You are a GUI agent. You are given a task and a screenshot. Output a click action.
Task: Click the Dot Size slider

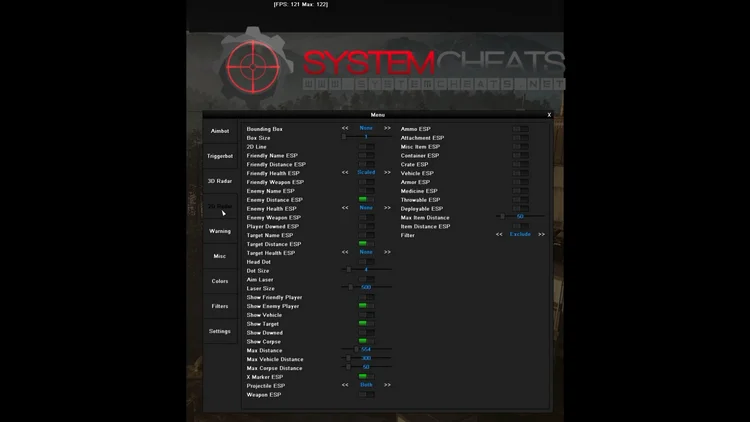coord(366,270)
